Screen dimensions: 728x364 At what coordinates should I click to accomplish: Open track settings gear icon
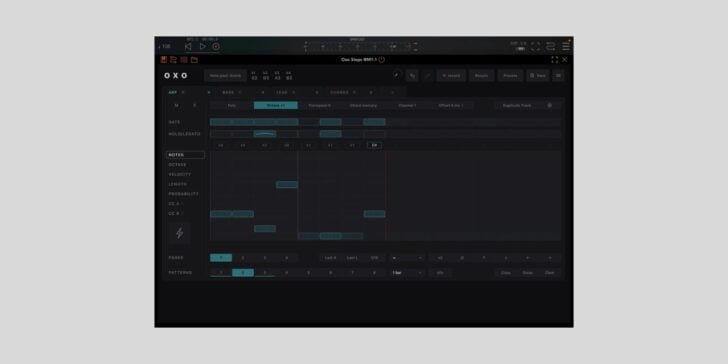pyautogui.click(x=550, y=105)
